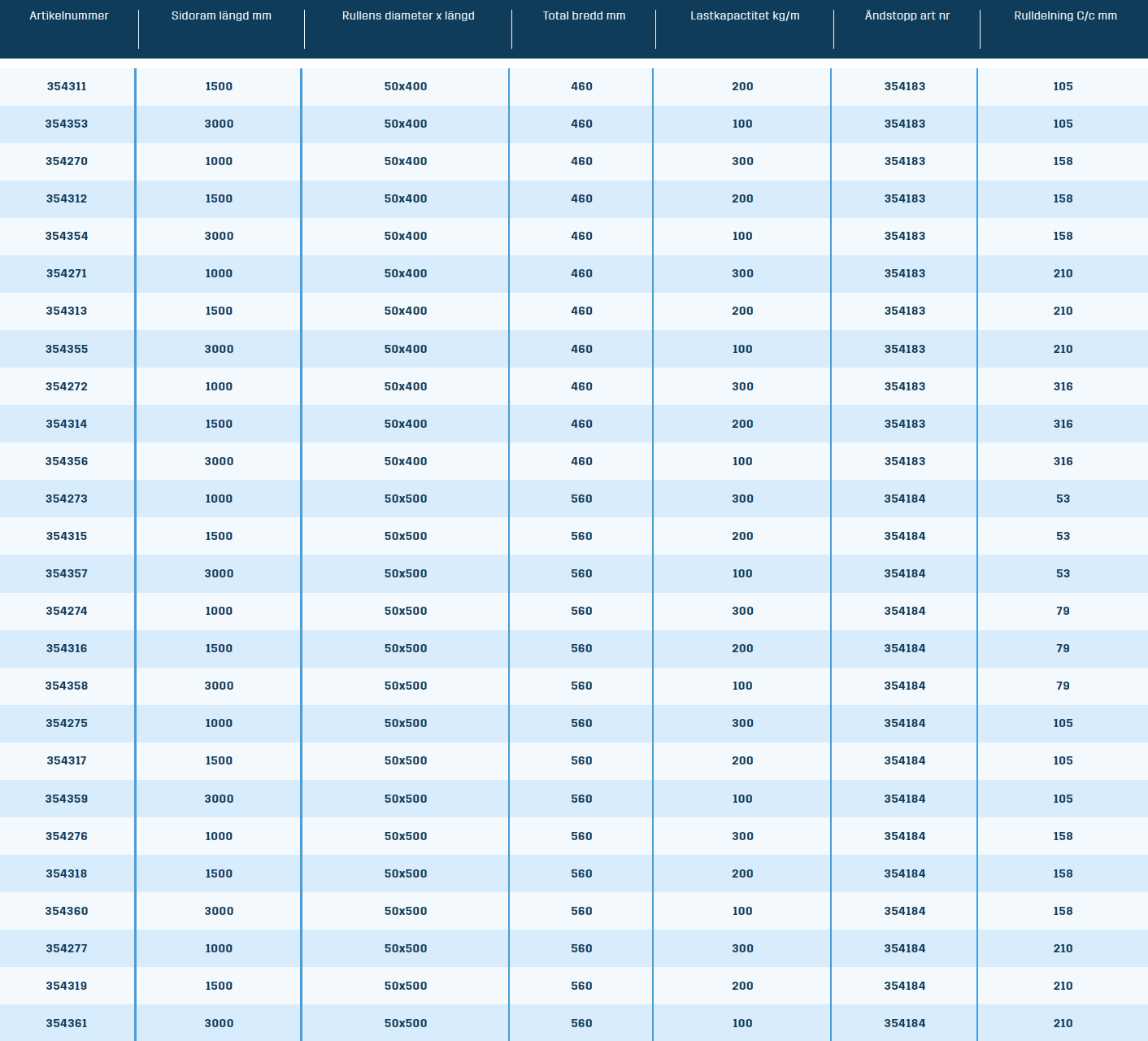Click the 79 roller pitch in row 354316
Screen dimensions: 1148x1041
pyautogui.click(x=1063, y=648)
